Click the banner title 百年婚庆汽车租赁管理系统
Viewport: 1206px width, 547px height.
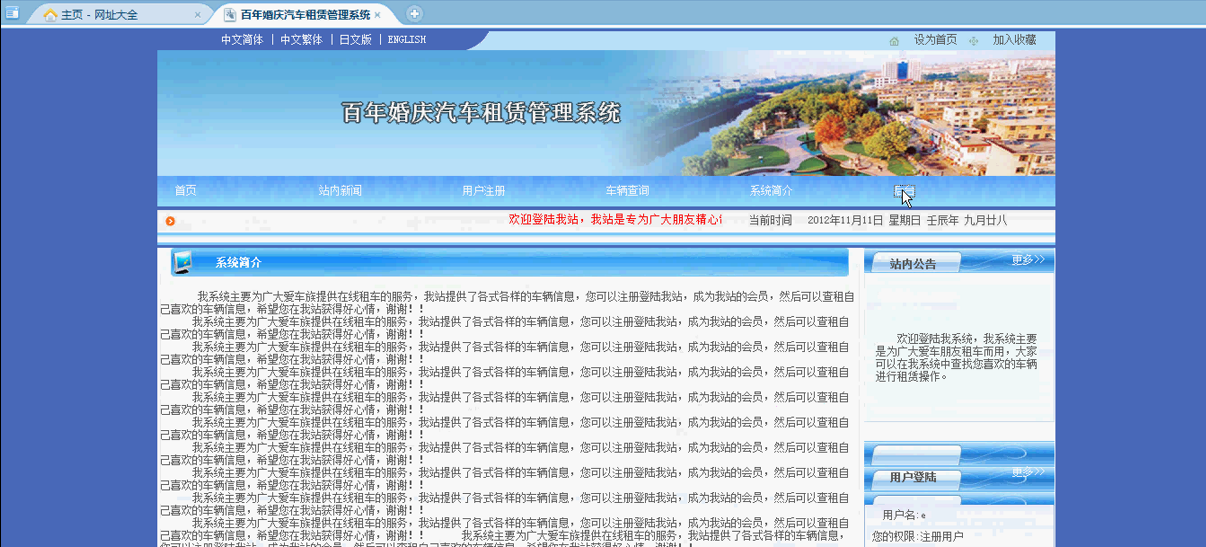click(x=481, y=112)
